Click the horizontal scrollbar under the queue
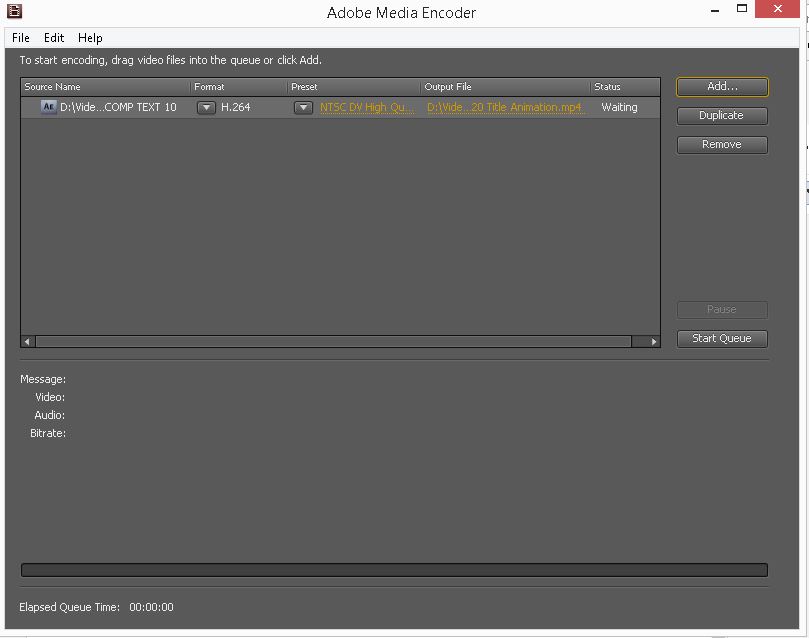The image size is (809, 638). click(x=340, y=341)
